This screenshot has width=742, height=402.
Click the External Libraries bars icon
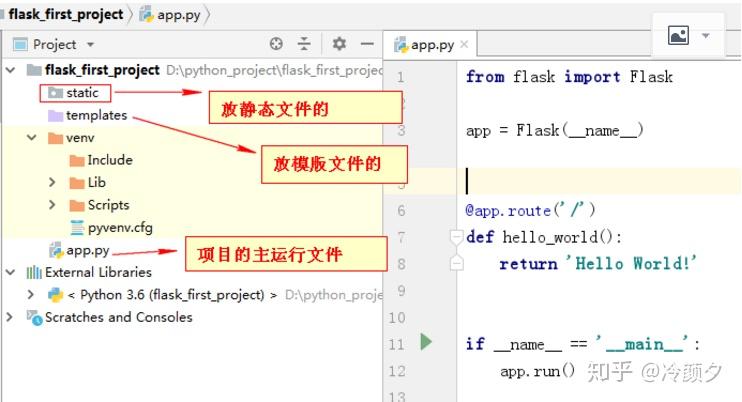point(34,272)
